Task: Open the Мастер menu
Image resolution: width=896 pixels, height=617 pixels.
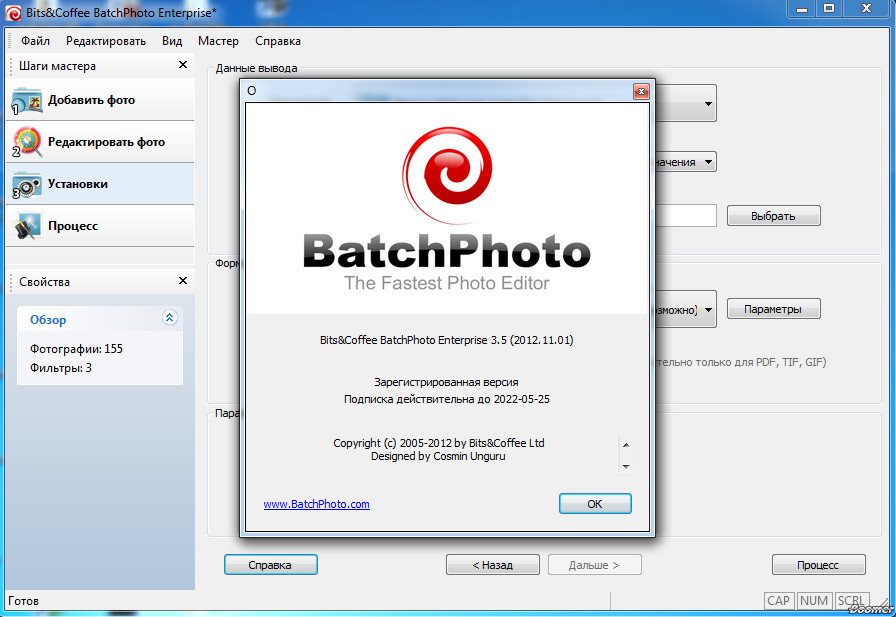Action: tap(218, 41)
